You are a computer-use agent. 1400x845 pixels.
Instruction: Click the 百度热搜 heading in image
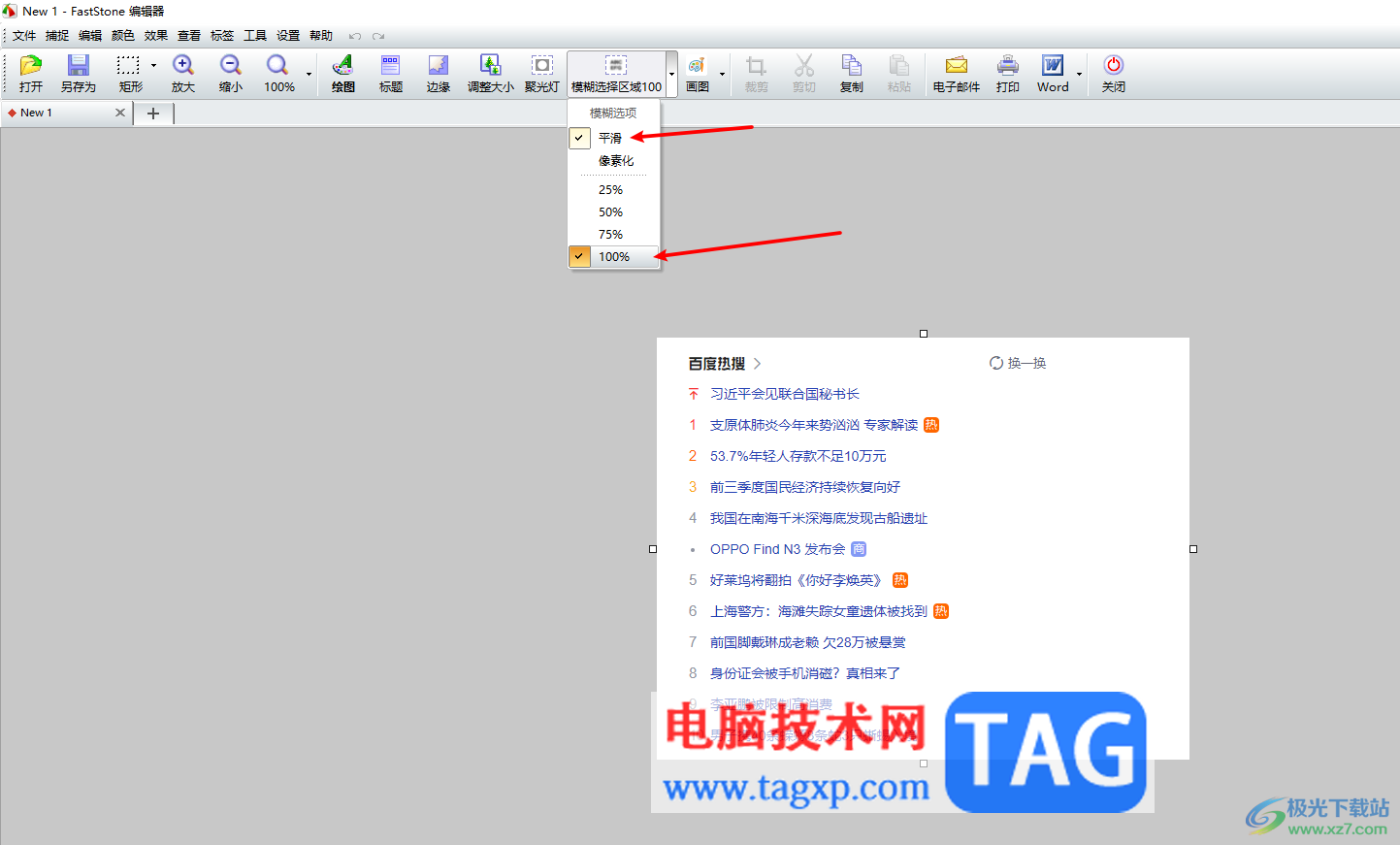coord(717,364)
